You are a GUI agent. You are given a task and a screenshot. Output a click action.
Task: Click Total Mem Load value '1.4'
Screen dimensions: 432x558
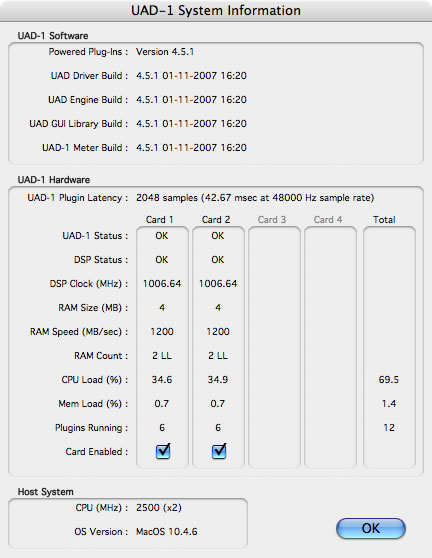389,404
